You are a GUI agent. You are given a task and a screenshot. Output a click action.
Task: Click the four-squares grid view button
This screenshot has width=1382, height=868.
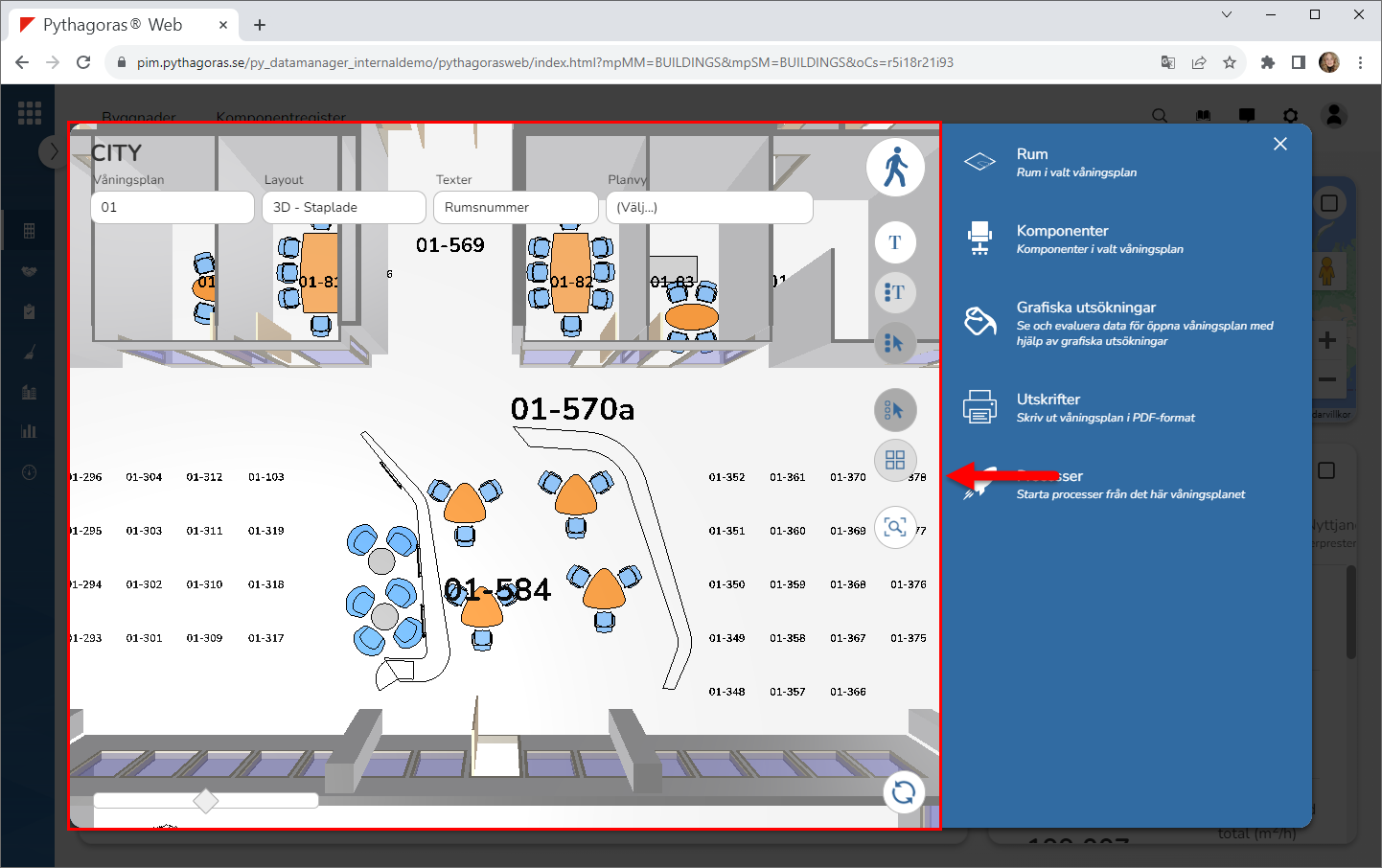click(x=895, y=460)
